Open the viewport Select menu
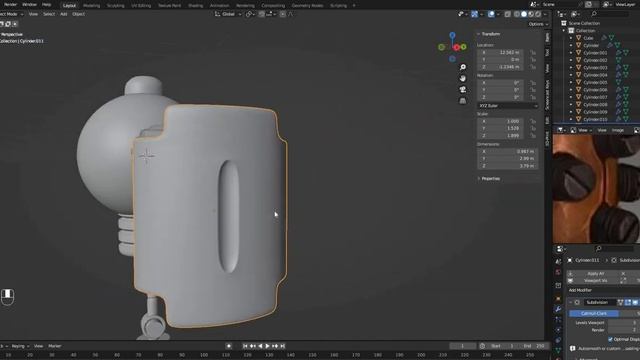 49,14
